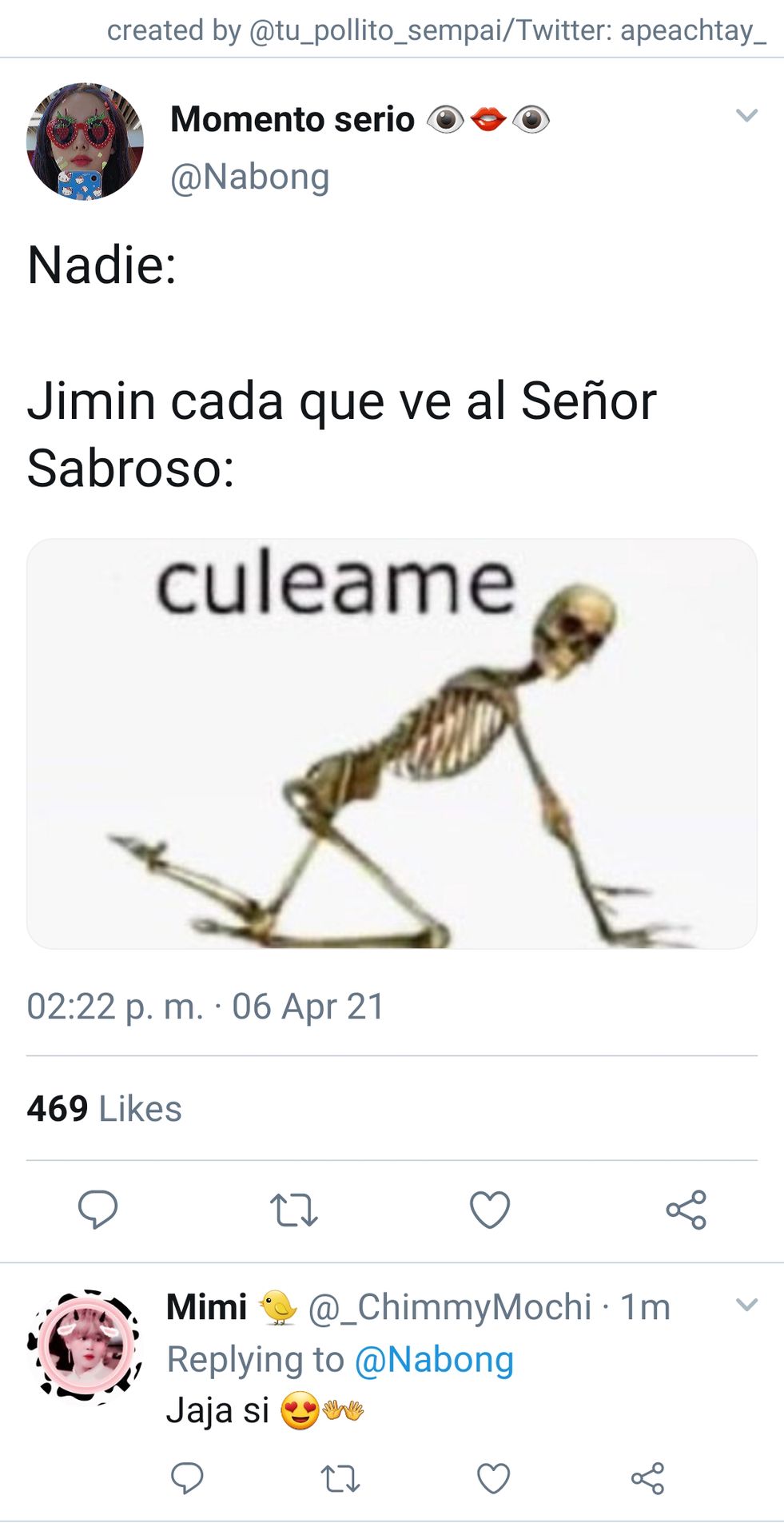
Task: Open the tweet timestamp 06 Apr 21
Action: point(308,1007)
